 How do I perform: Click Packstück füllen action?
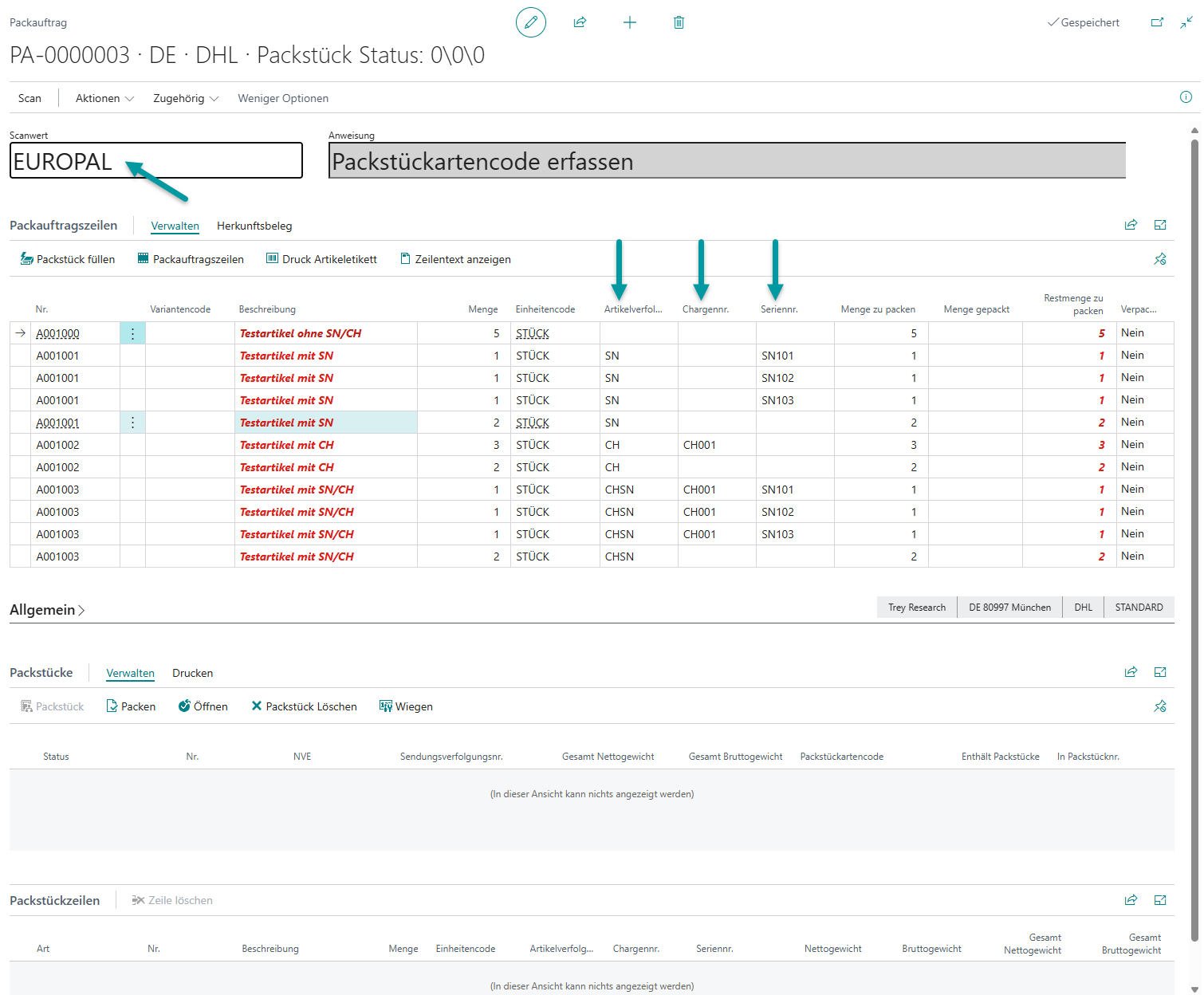tap(68, 259)
